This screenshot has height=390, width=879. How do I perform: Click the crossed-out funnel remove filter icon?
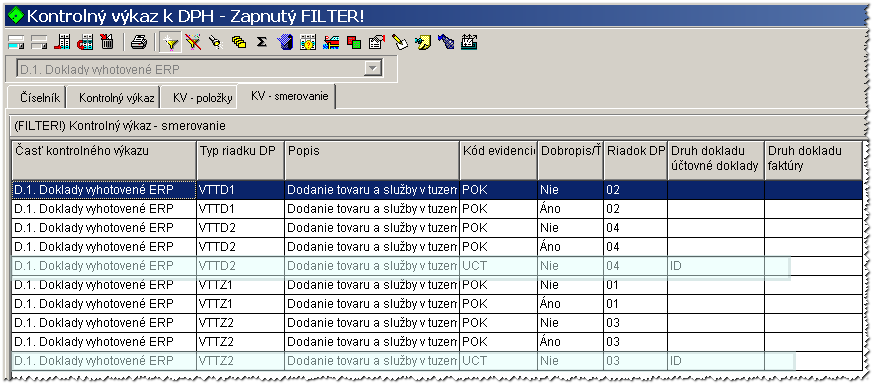(x=193, y=42)
